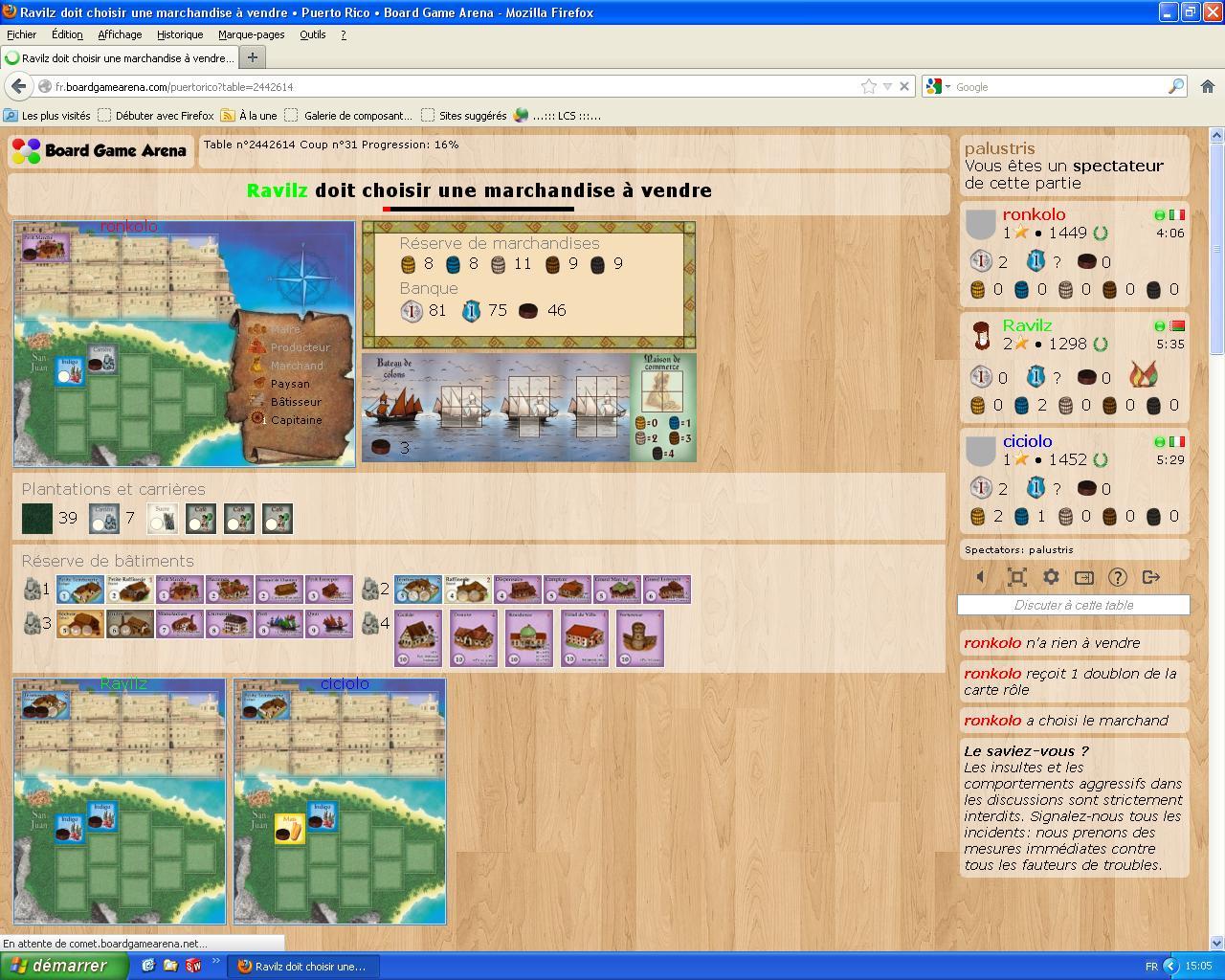Select the Forteresse building card
Screen dimensions: 1225x980
[x=640, y=638]
